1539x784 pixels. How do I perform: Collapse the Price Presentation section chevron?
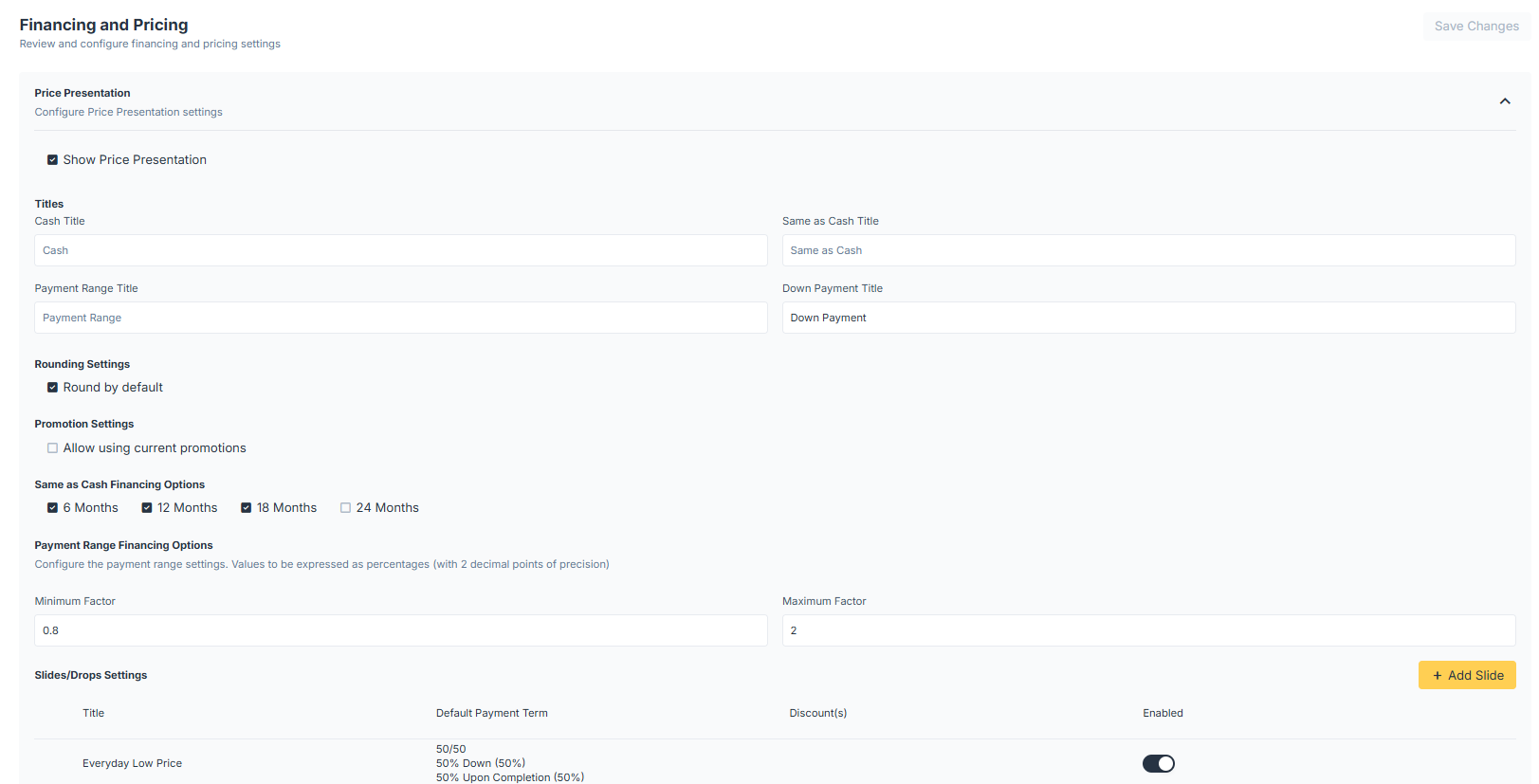click(x=1504, y=101)
